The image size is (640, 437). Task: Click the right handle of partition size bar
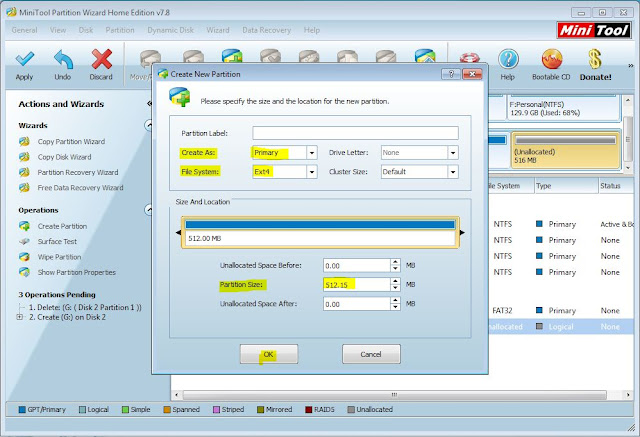(x=462, y=233)
